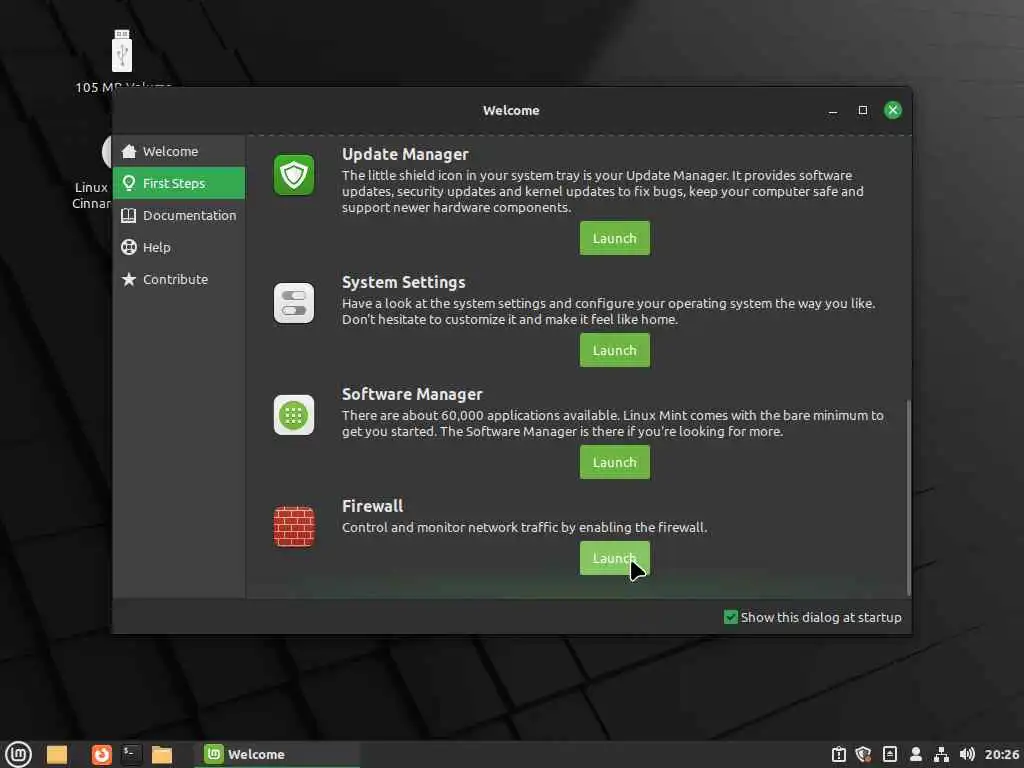The height and width of the screenshot is (768, 1024).
Task: Click the book icon beside Documentation
Action: 129,216
